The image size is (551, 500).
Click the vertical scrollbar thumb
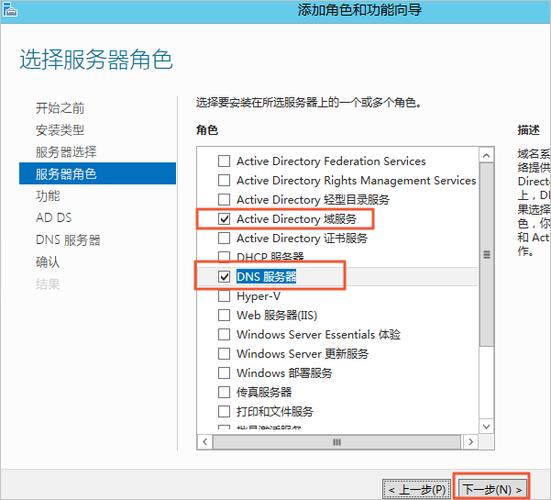pos(486,254)
